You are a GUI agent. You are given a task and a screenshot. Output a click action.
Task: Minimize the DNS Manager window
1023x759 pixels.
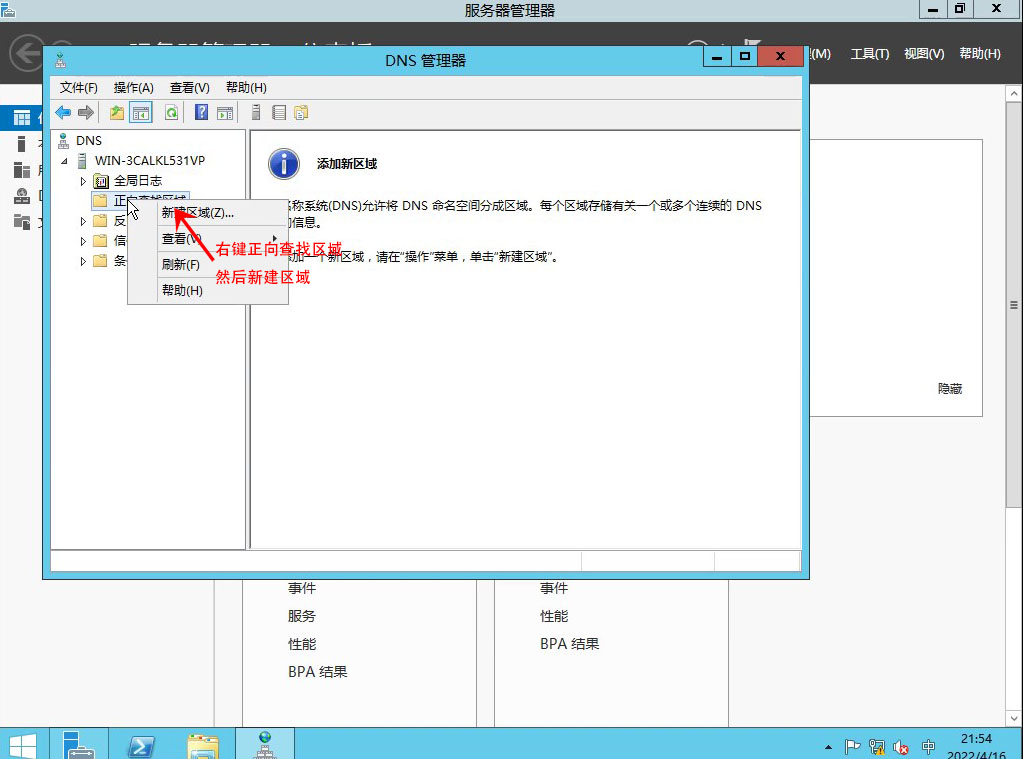(717, 57)
